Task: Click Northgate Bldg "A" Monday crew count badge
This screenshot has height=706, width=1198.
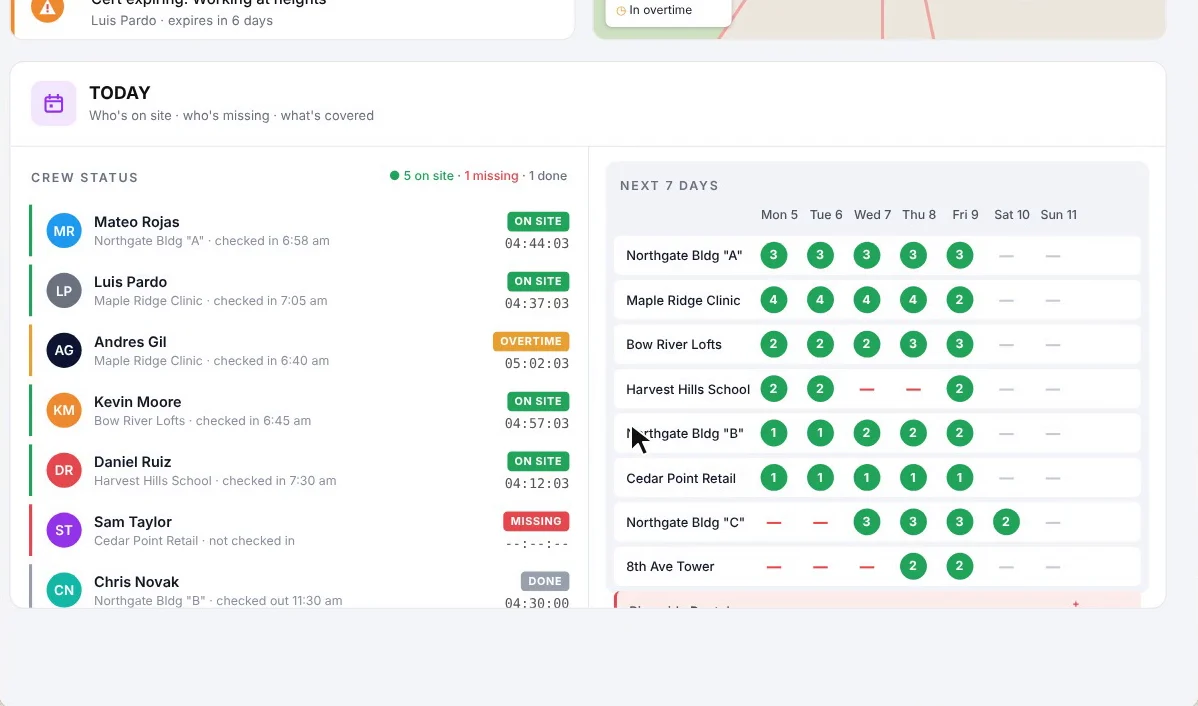Action: (x=773, y=255)
